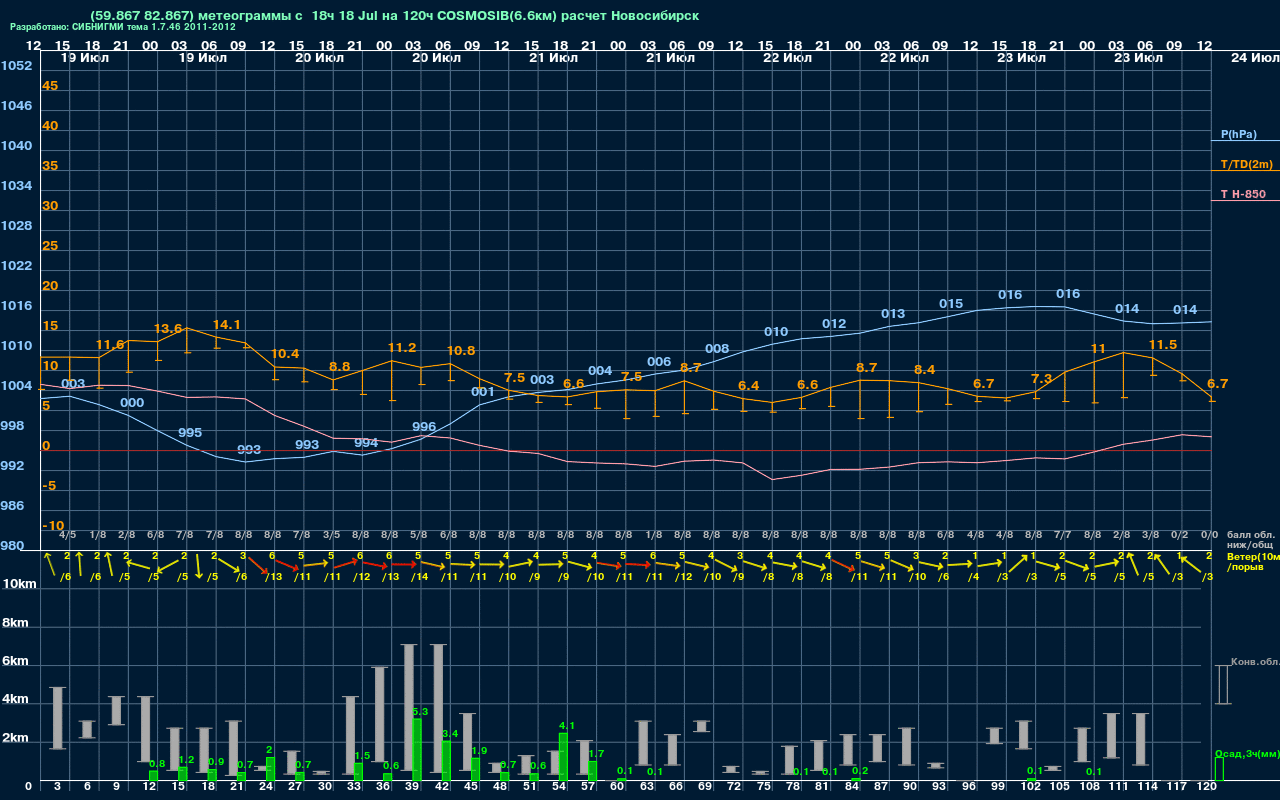The image size is (1280, 800).
Task: Select the 996 pressure value on curve
Action: [x=424, y=427]
